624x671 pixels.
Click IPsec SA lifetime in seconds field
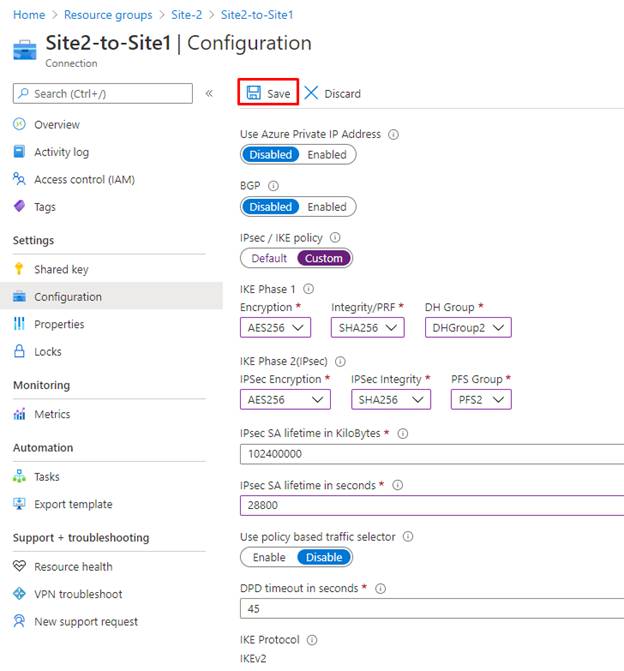coord(431,505)
